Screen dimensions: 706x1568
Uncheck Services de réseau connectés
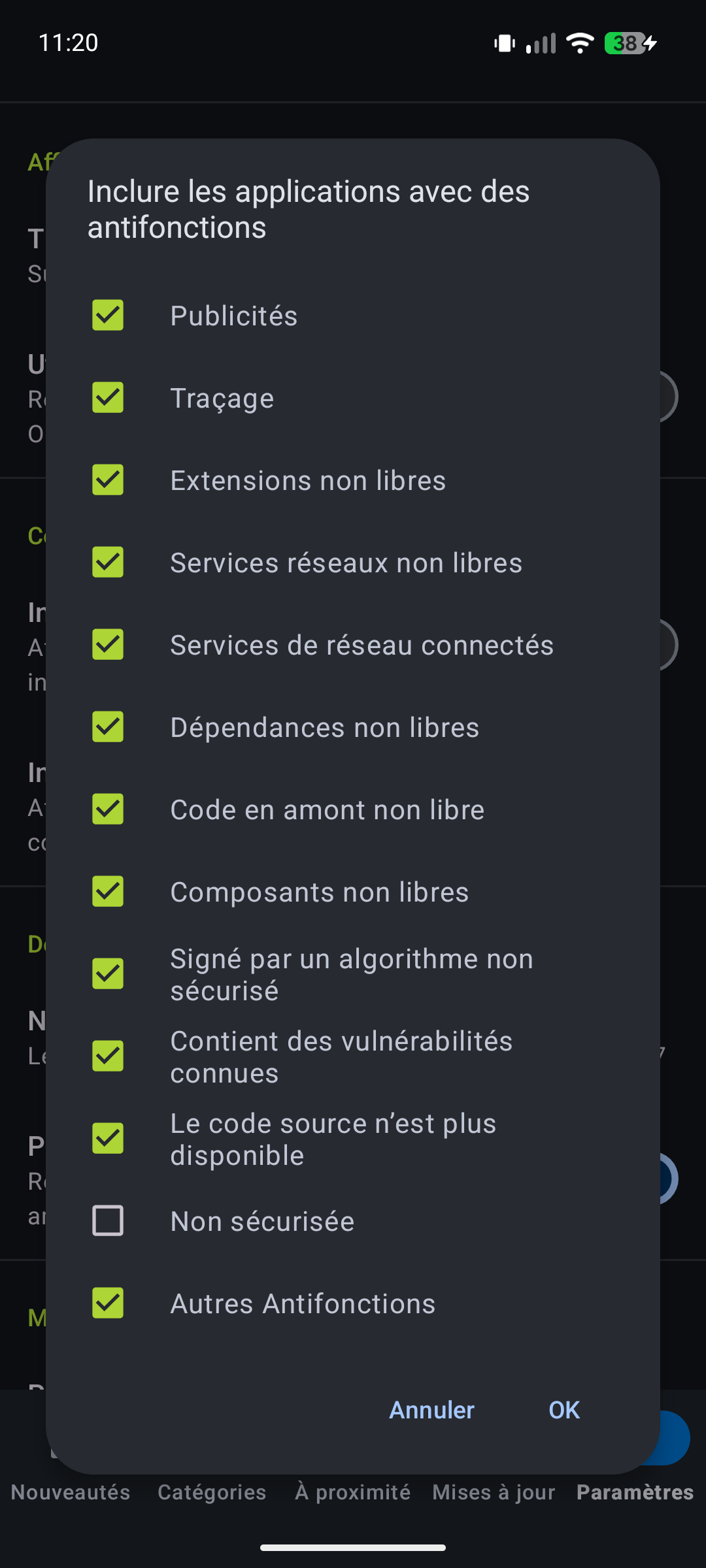[108, 645]
